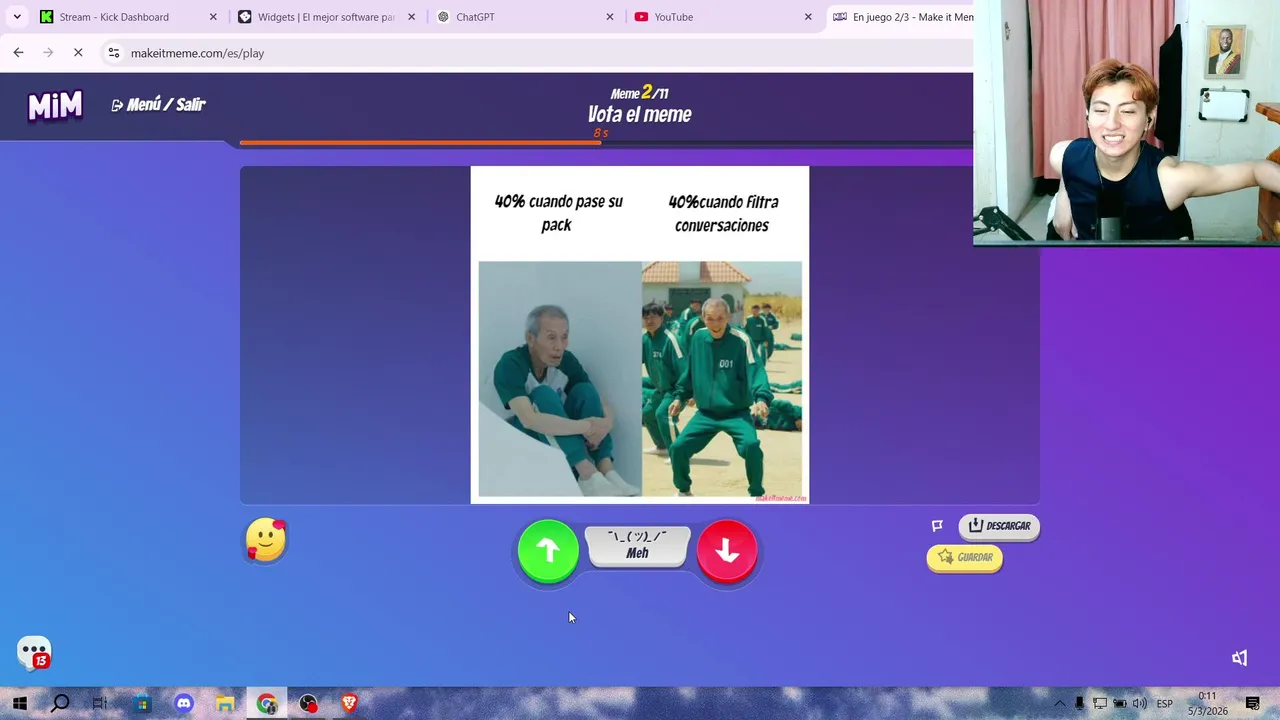Open Windows Start menu

pyautogui.click(x=19, y=703)
